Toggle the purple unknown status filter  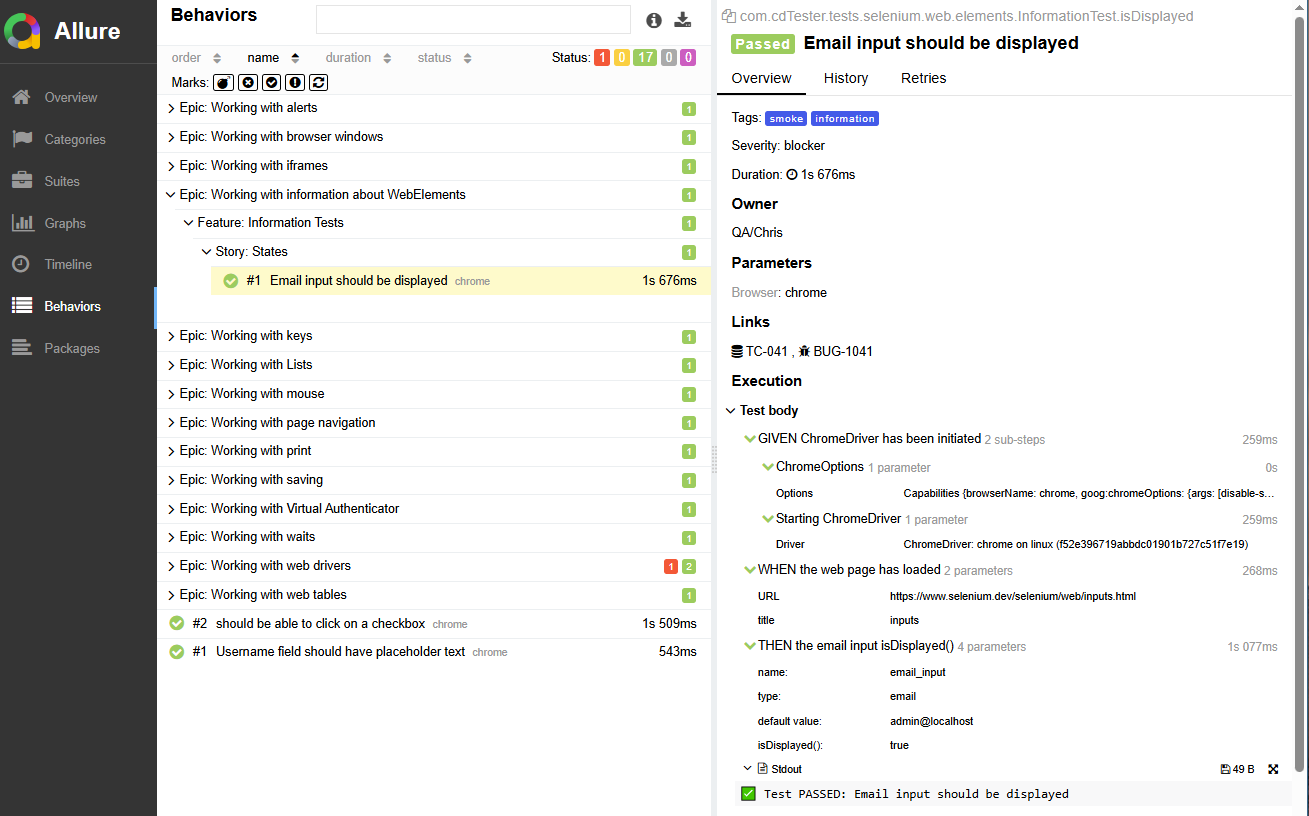coord(688,58)
